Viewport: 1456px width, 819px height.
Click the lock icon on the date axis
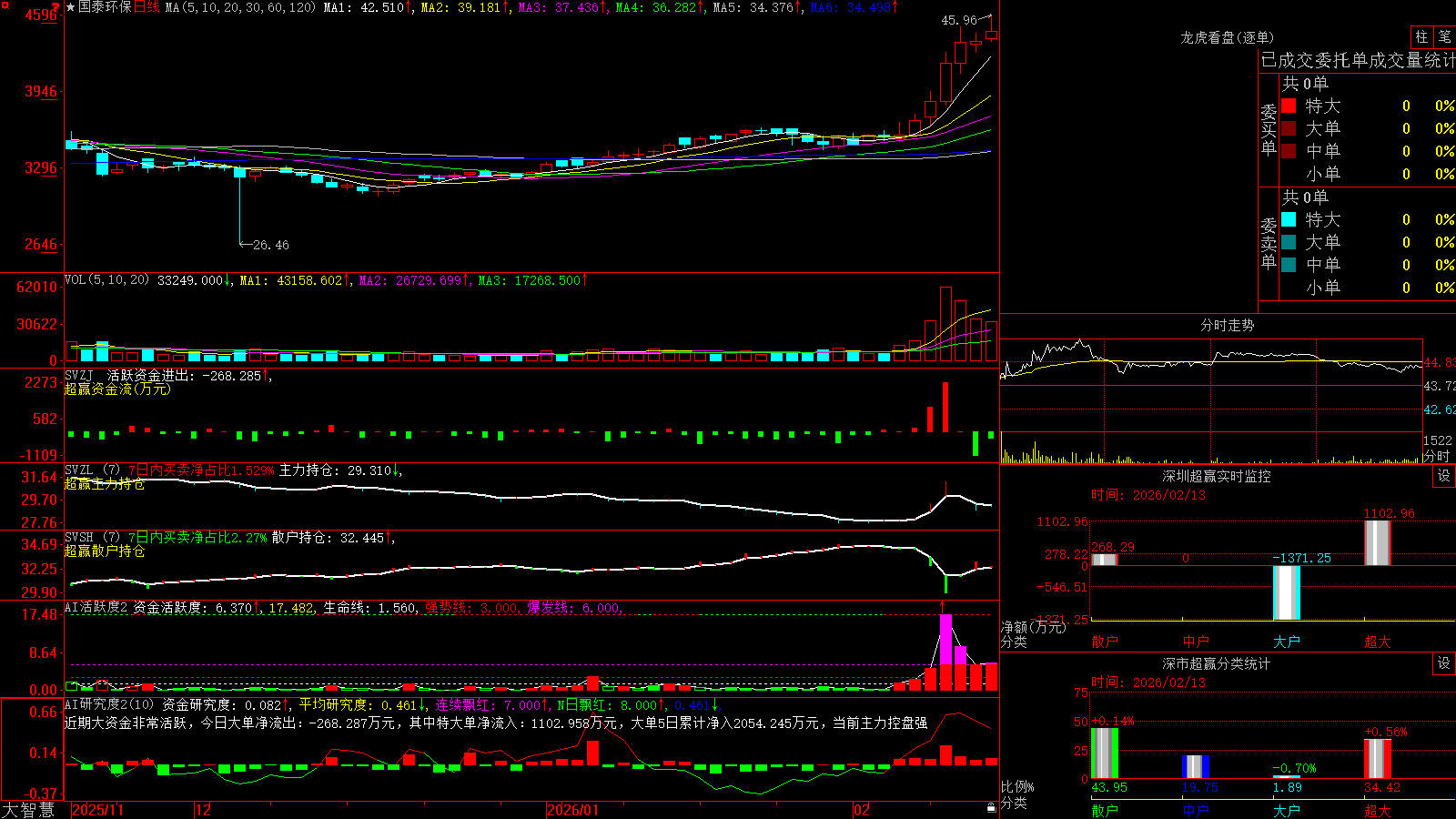[992, 808]
